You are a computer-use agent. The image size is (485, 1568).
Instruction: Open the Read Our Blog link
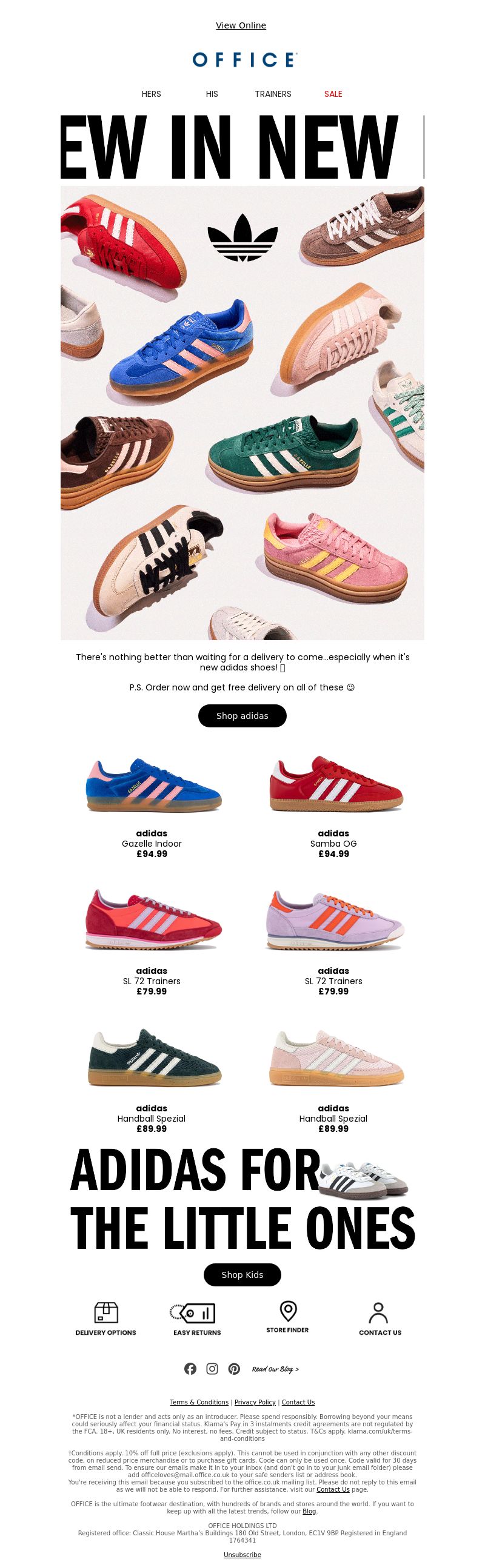click(x=276, y=1369)
